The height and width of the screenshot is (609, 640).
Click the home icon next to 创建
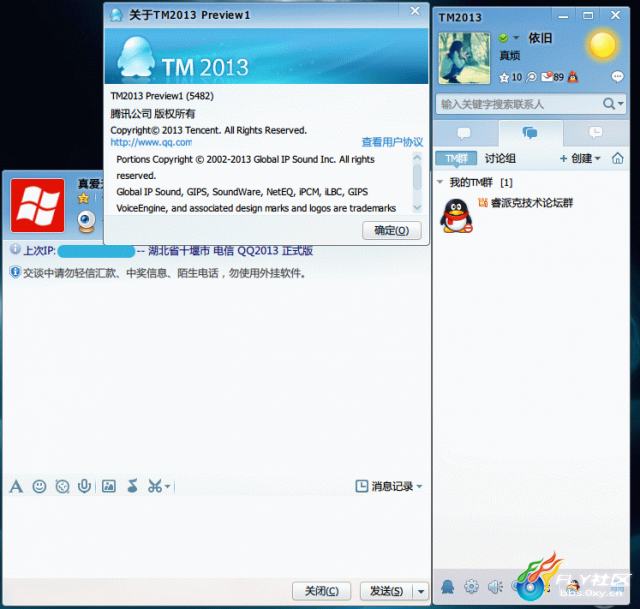point(618,158)
